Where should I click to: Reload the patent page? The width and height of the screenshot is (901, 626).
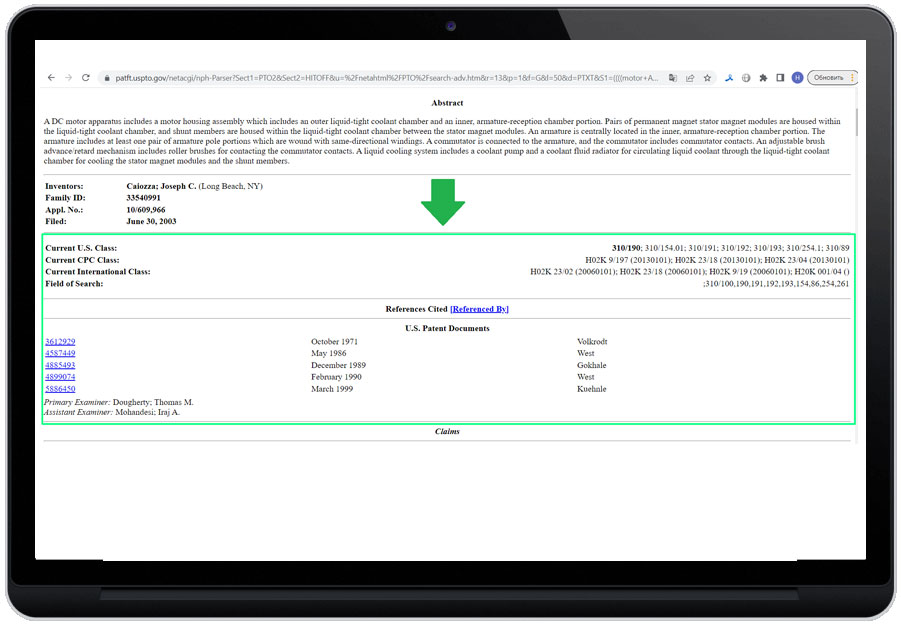point(86,77)
